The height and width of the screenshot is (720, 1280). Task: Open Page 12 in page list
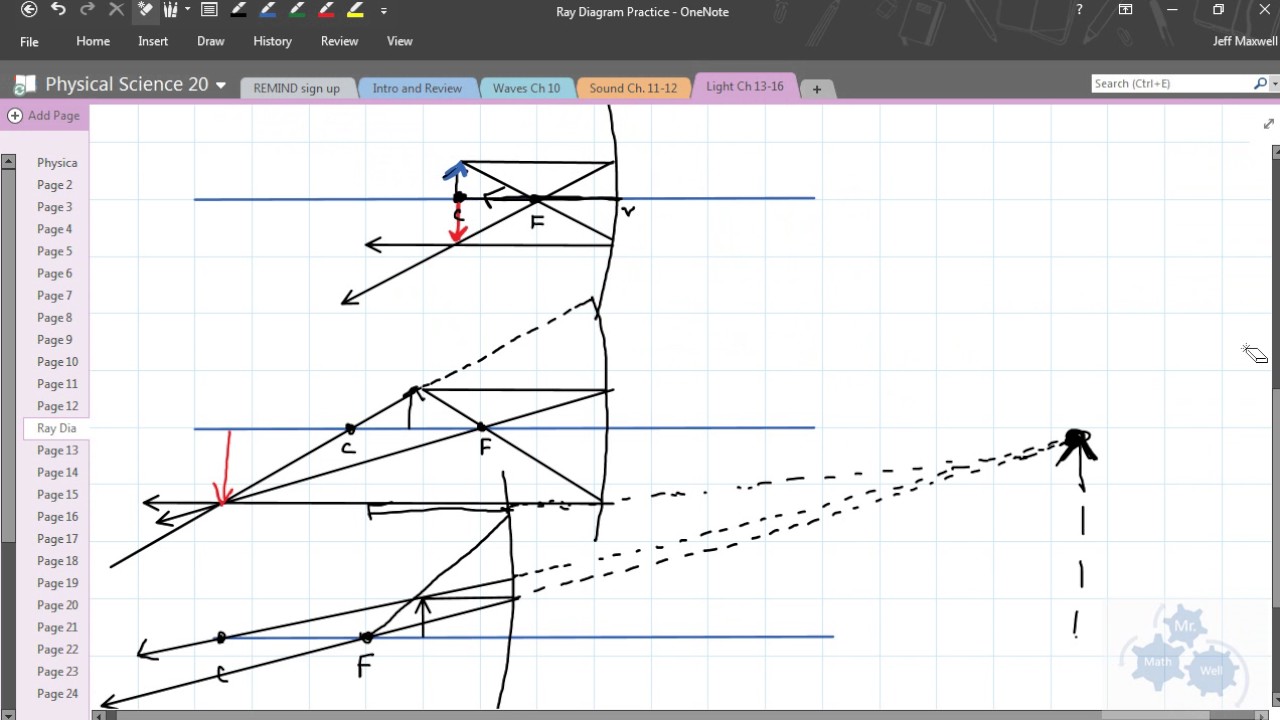(x=56, y=406)
